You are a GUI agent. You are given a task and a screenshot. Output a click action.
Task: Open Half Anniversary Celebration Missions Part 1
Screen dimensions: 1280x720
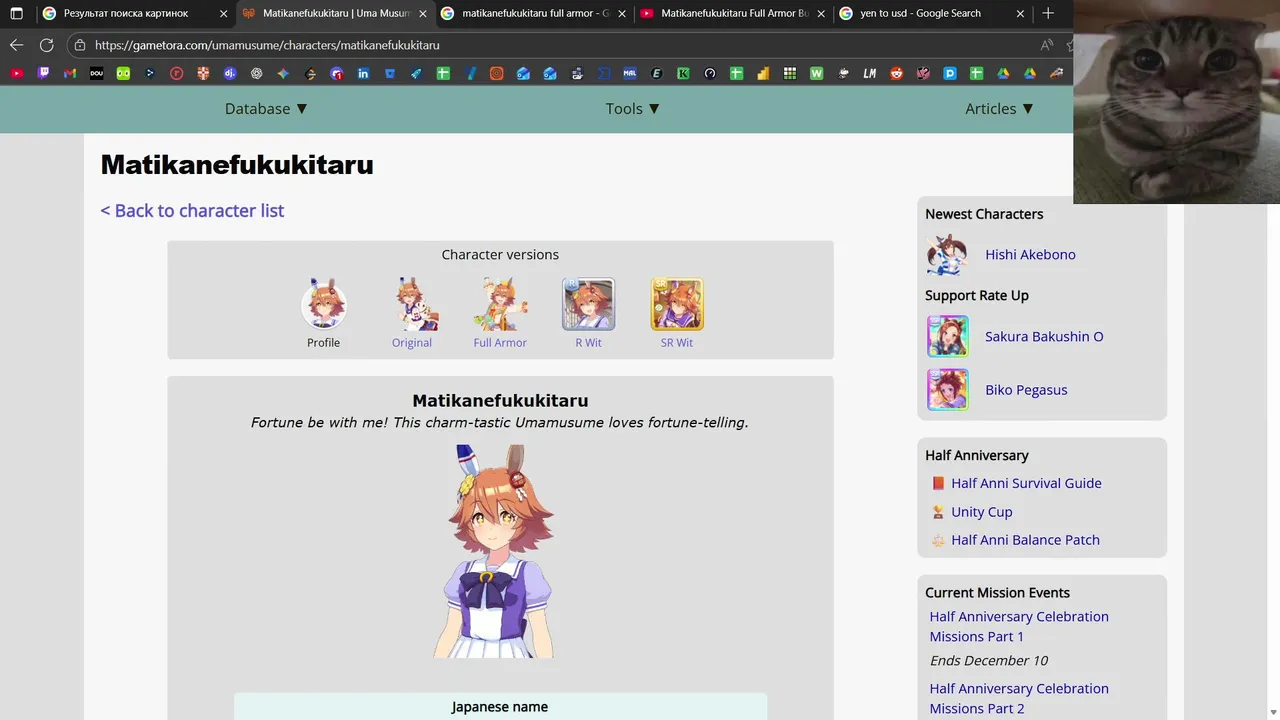pos(1019,626)
